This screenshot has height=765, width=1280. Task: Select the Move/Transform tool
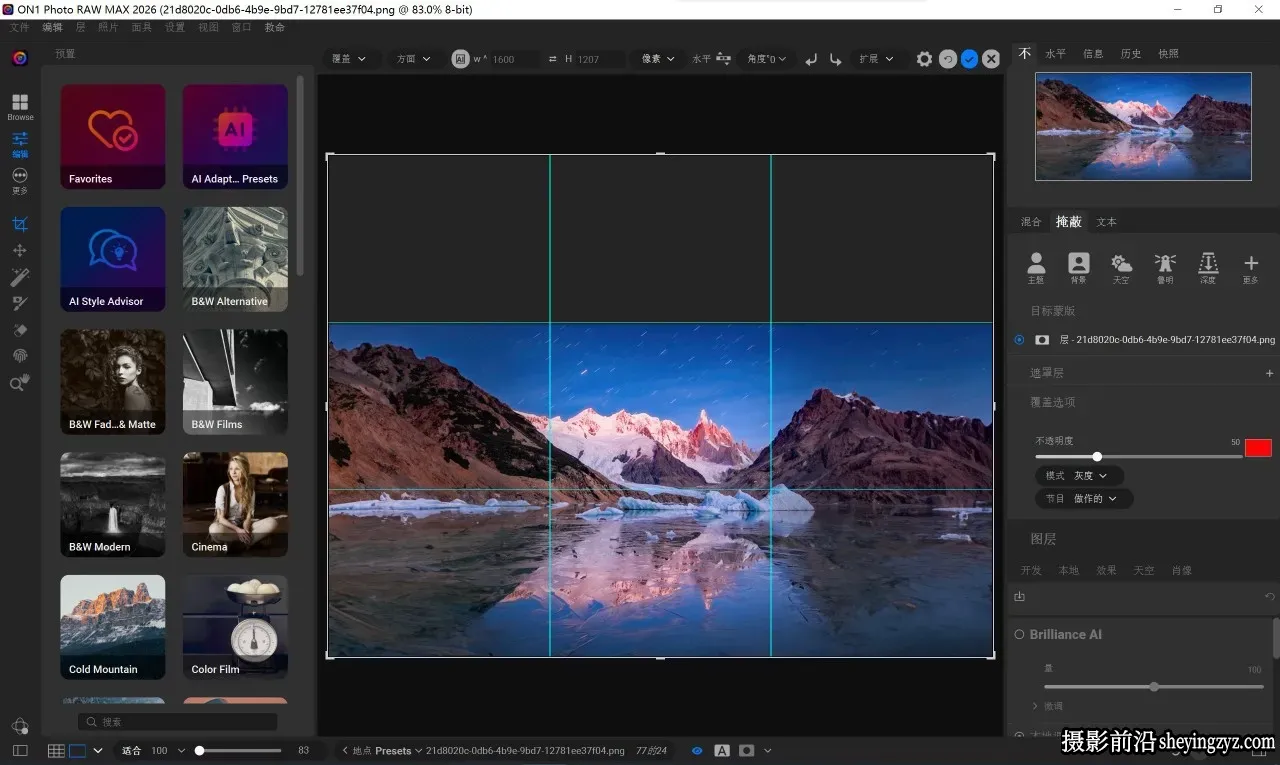click(20, 250)
